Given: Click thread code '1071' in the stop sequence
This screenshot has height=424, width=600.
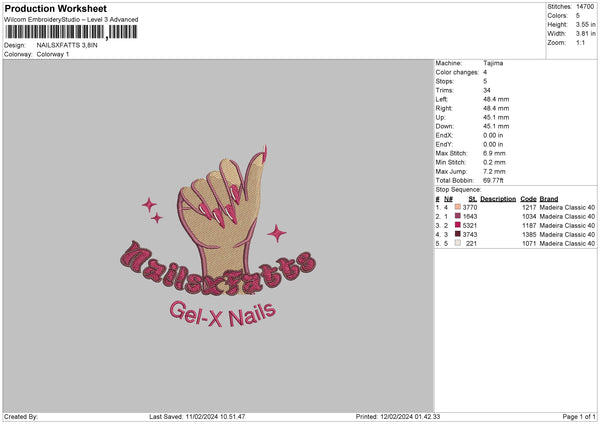Looking at the screenshot, I should click(529, 243).
